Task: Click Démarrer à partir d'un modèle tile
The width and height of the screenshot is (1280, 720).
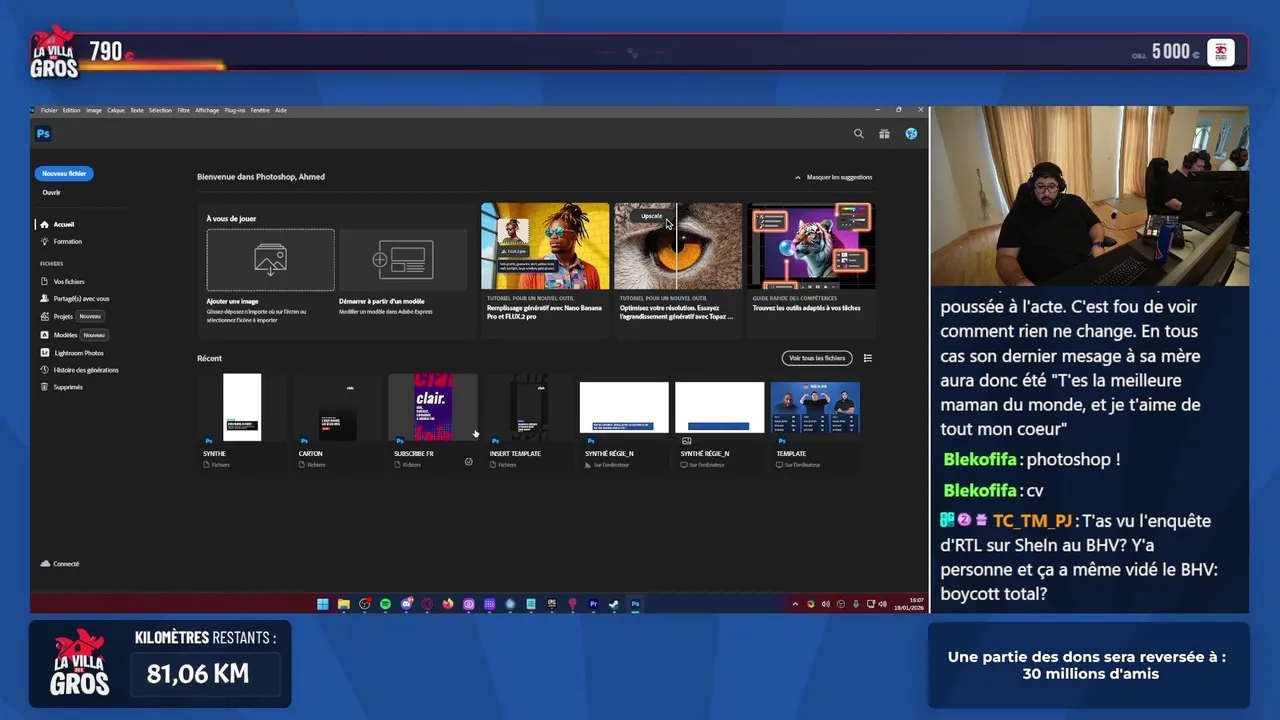Action: click(402, 260)
